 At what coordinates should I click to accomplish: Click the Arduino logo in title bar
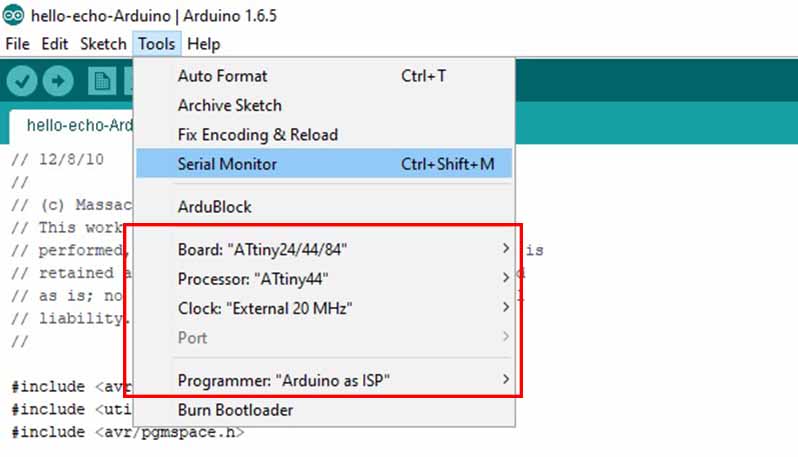point(13,15)
